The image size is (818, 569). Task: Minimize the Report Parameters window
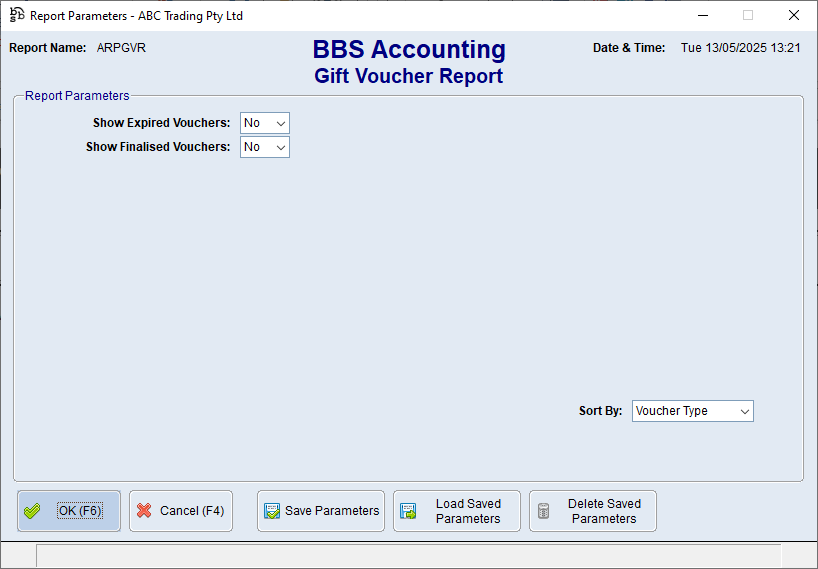702,15
